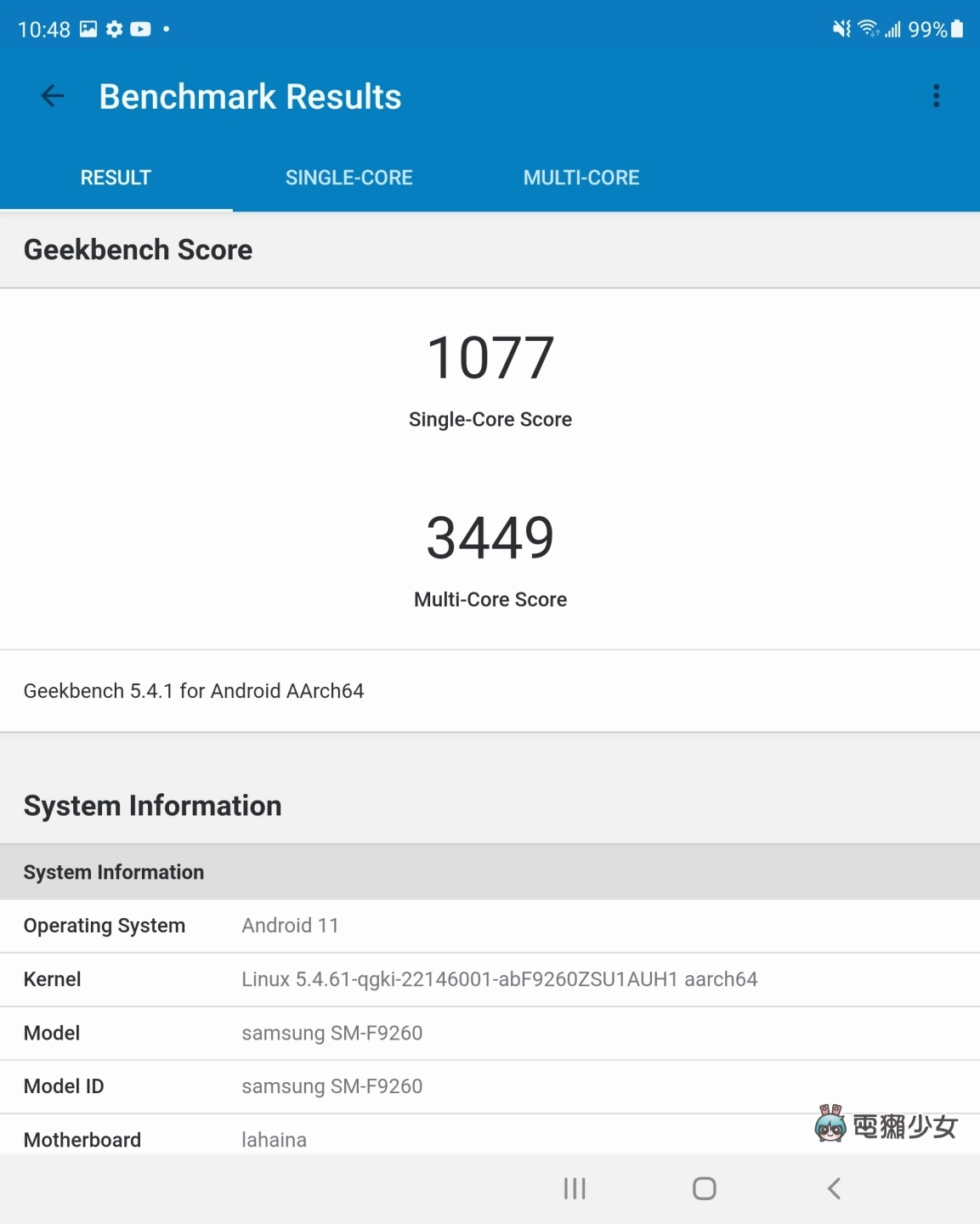Select the RESULT tab
The width and height of the screenshot is (980, 1224).
pyautogui.click(x=116, y=178)
